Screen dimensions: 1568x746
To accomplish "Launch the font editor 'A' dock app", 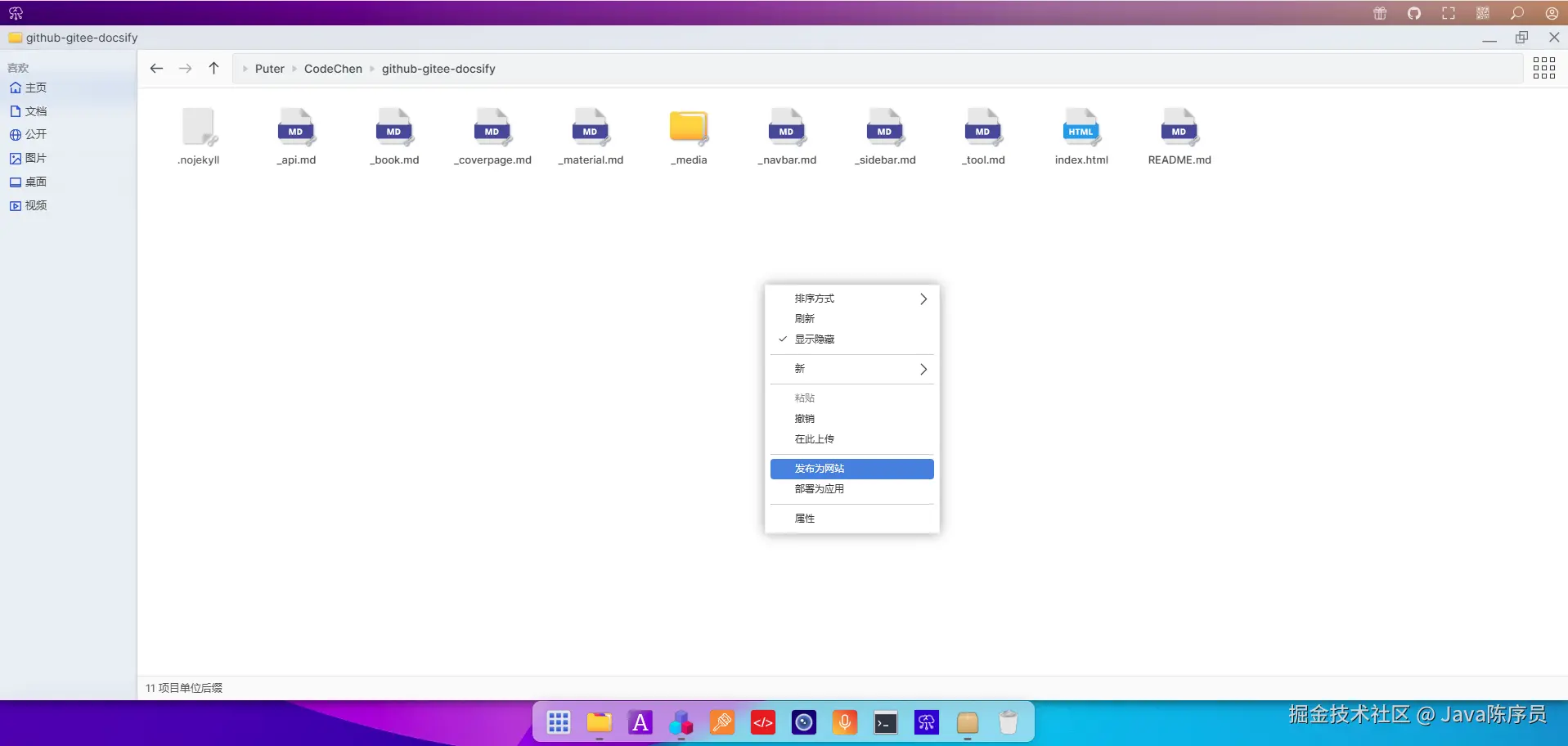I will click(640, 722).
